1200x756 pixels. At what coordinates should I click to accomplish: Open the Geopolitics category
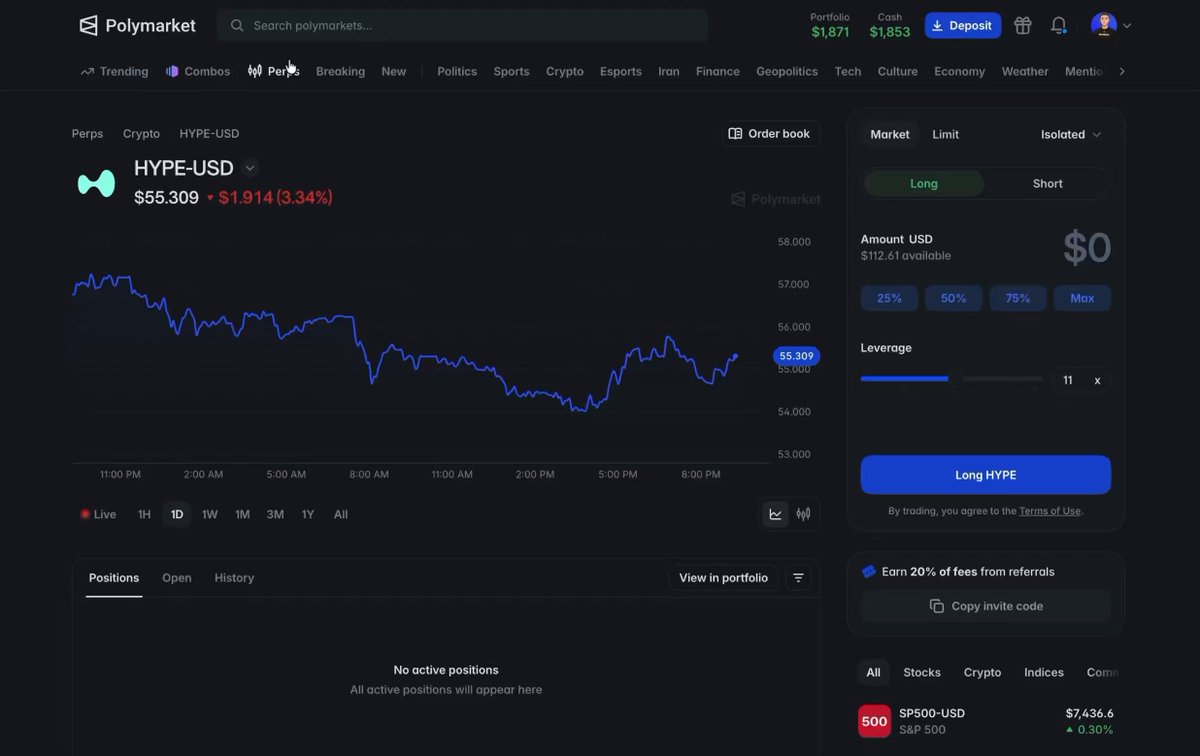pyautogui.click(x=787, y=71)
